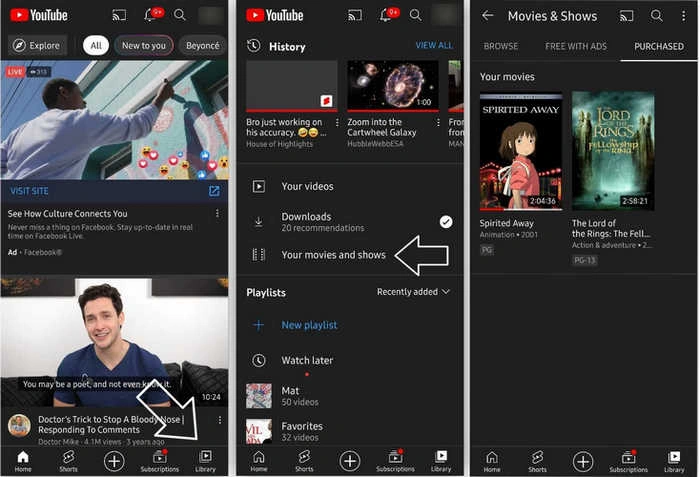The image size is (700, 477).
Task: Open the Mat playlist
Action: [x=350, y=396]
